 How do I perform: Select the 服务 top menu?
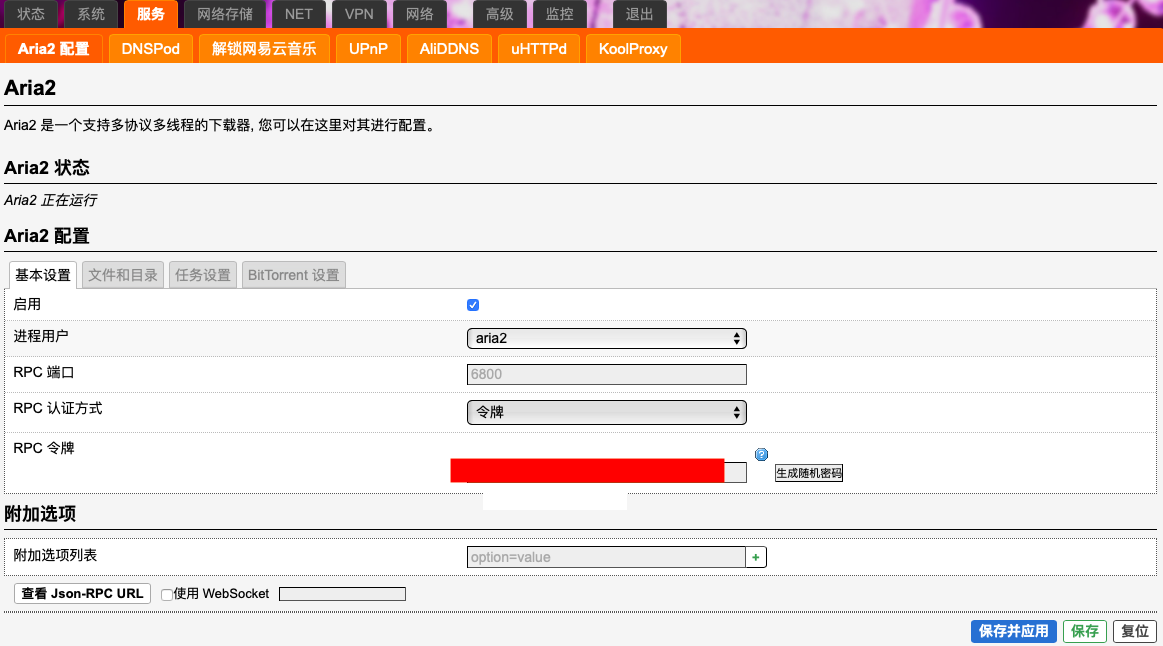(x=151, y=14)
